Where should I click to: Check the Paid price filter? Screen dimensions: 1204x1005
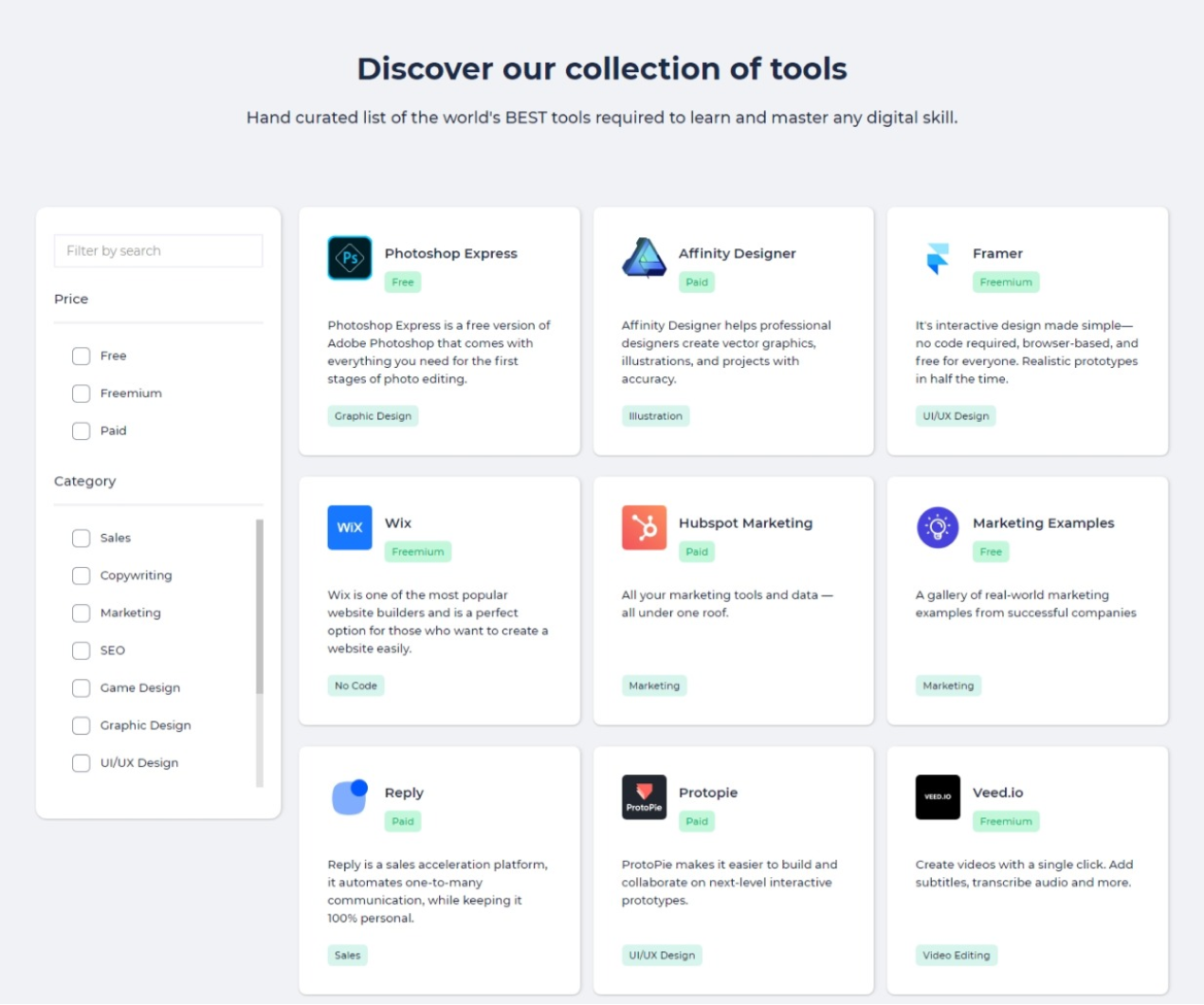coord(81,431)
